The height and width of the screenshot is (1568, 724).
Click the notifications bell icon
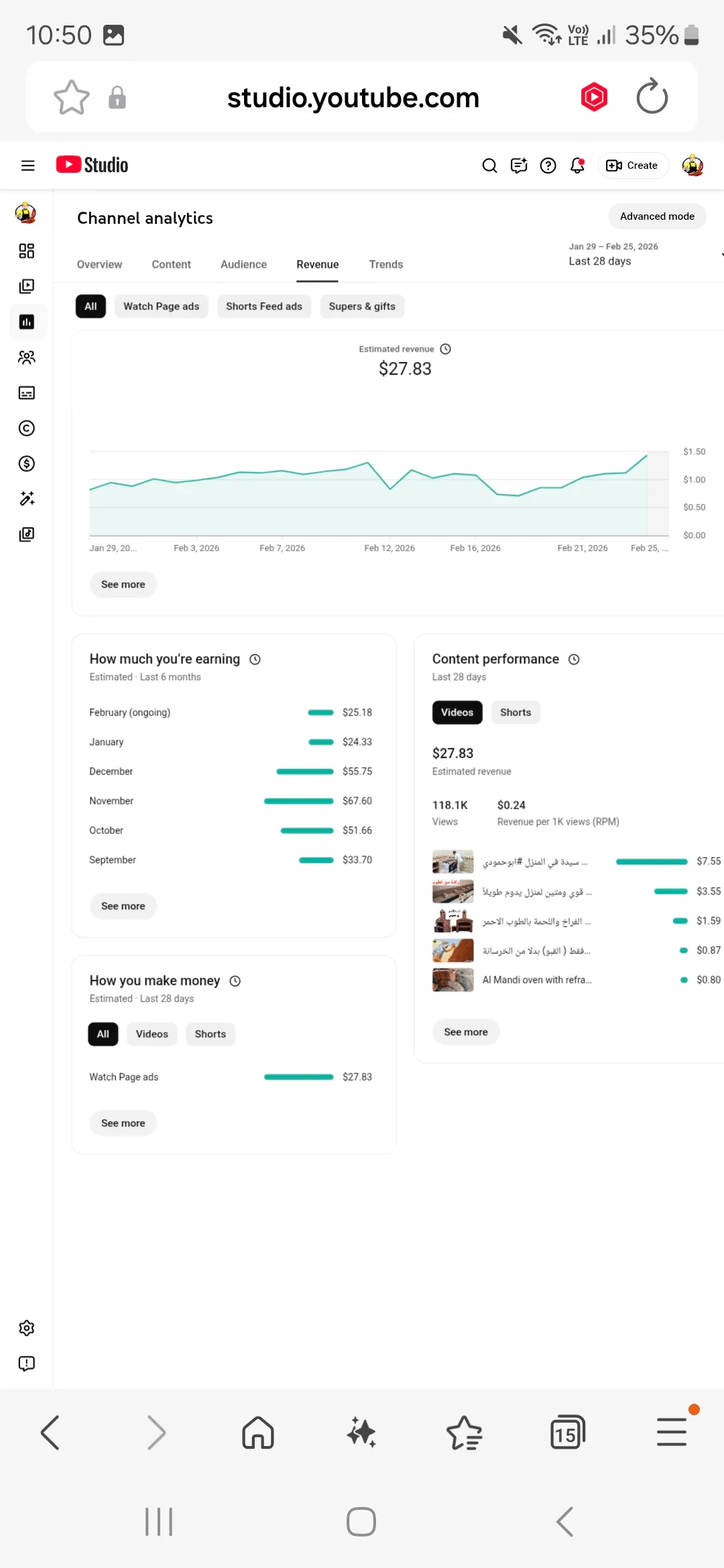tap(577, 165)
